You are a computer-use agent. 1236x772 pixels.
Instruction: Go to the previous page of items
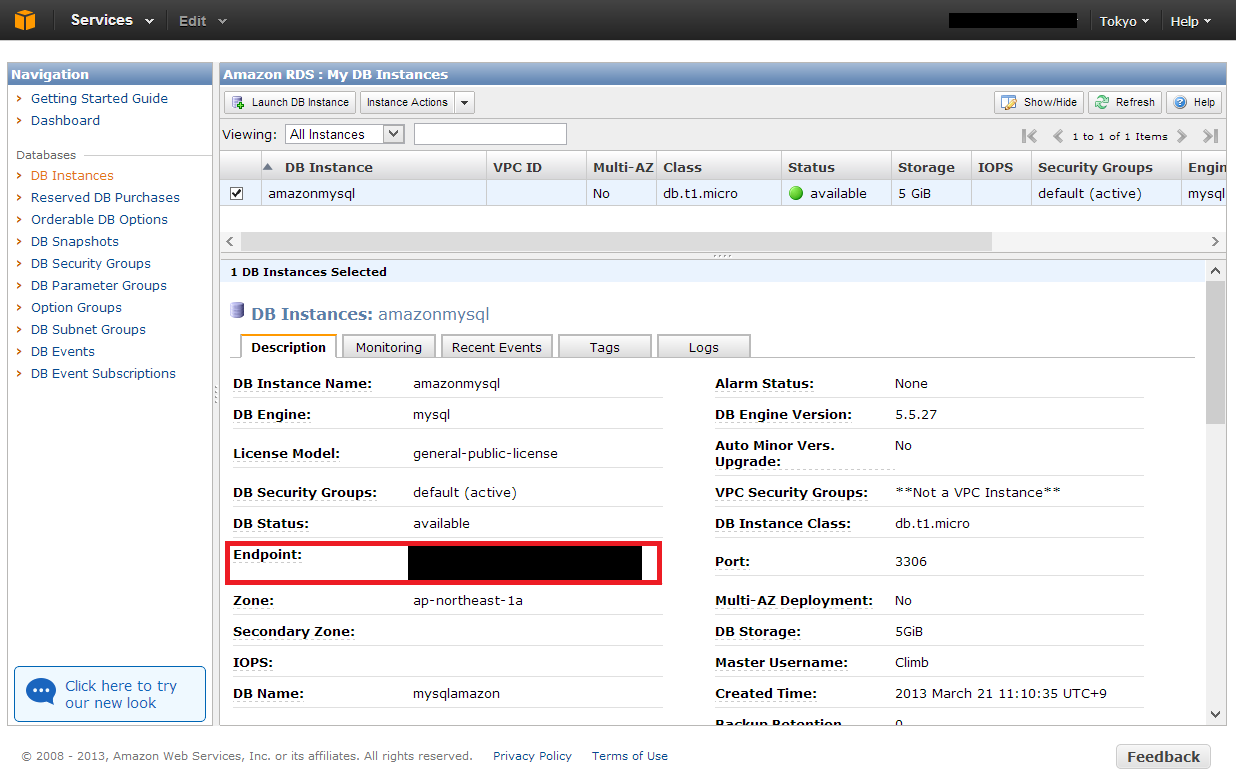point(1057,136)
